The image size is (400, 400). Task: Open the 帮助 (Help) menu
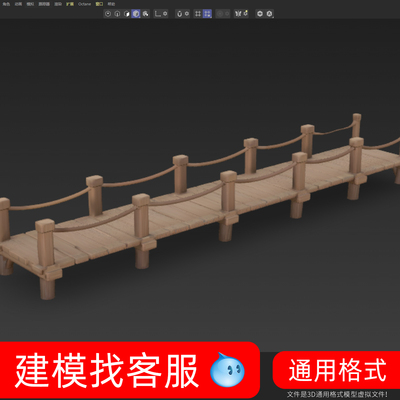coord(111,4)
